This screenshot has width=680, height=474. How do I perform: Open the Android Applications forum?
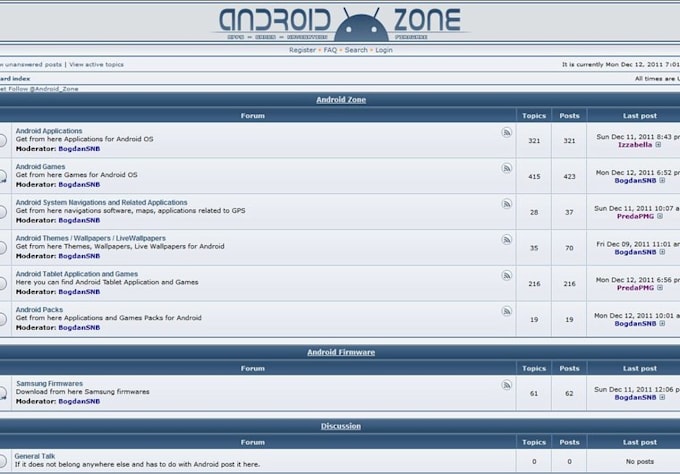pyautogui.click(x=49, y=131)
